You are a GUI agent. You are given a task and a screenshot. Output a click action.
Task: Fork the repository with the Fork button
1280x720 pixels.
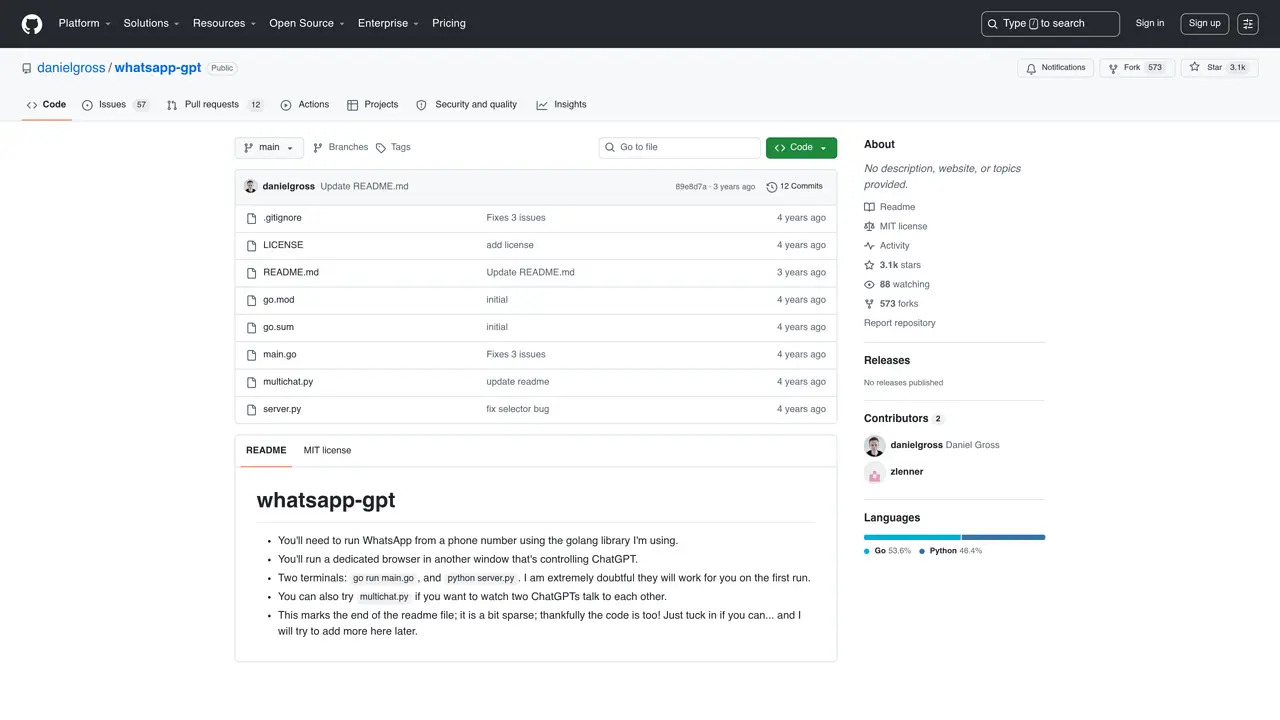(1136, 68)
